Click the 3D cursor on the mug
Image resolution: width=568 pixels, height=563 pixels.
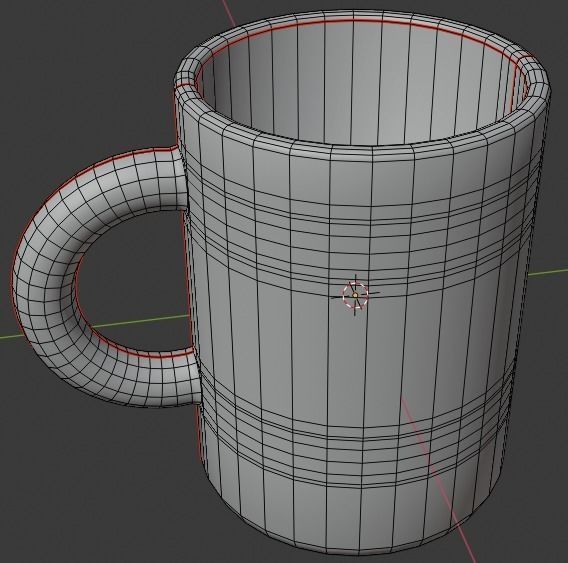[355, 295]
